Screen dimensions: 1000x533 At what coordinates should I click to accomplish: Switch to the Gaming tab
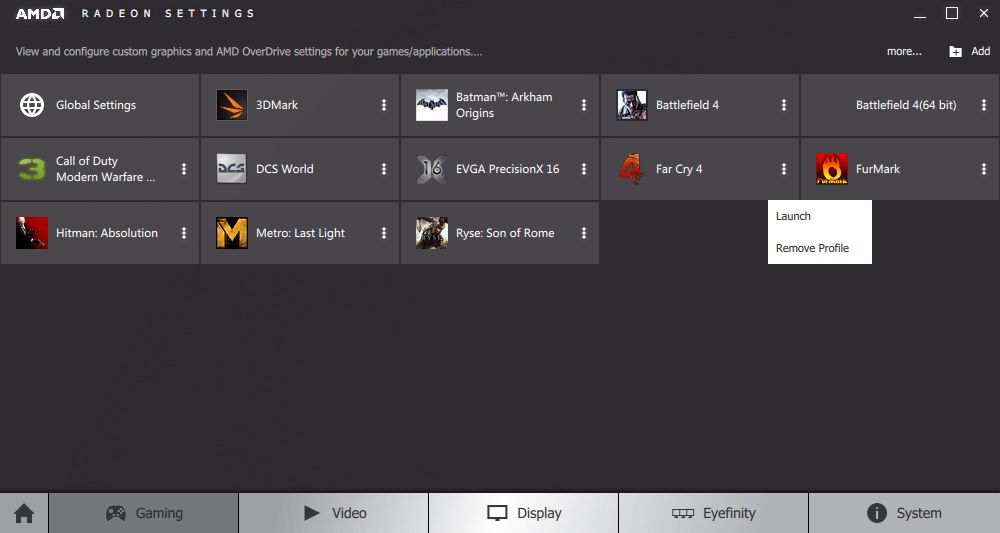click(x=143, y=513)
